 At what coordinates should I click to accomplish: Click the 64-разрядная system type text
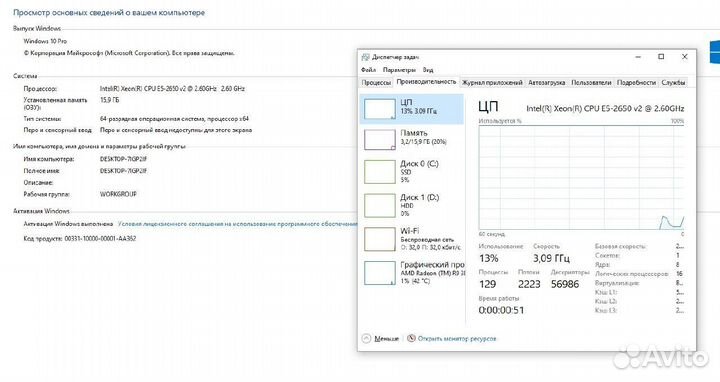tap(174, 119)
